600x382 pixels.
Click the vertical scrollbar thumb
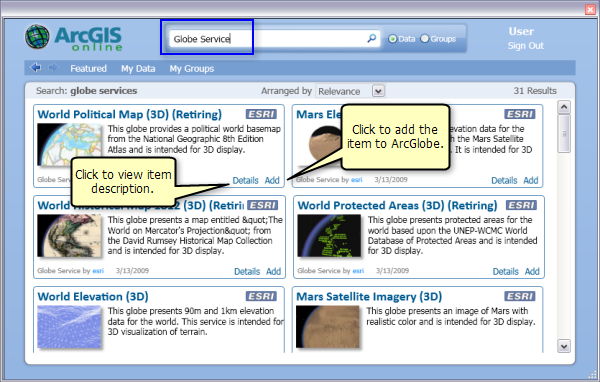coord(564,134)
